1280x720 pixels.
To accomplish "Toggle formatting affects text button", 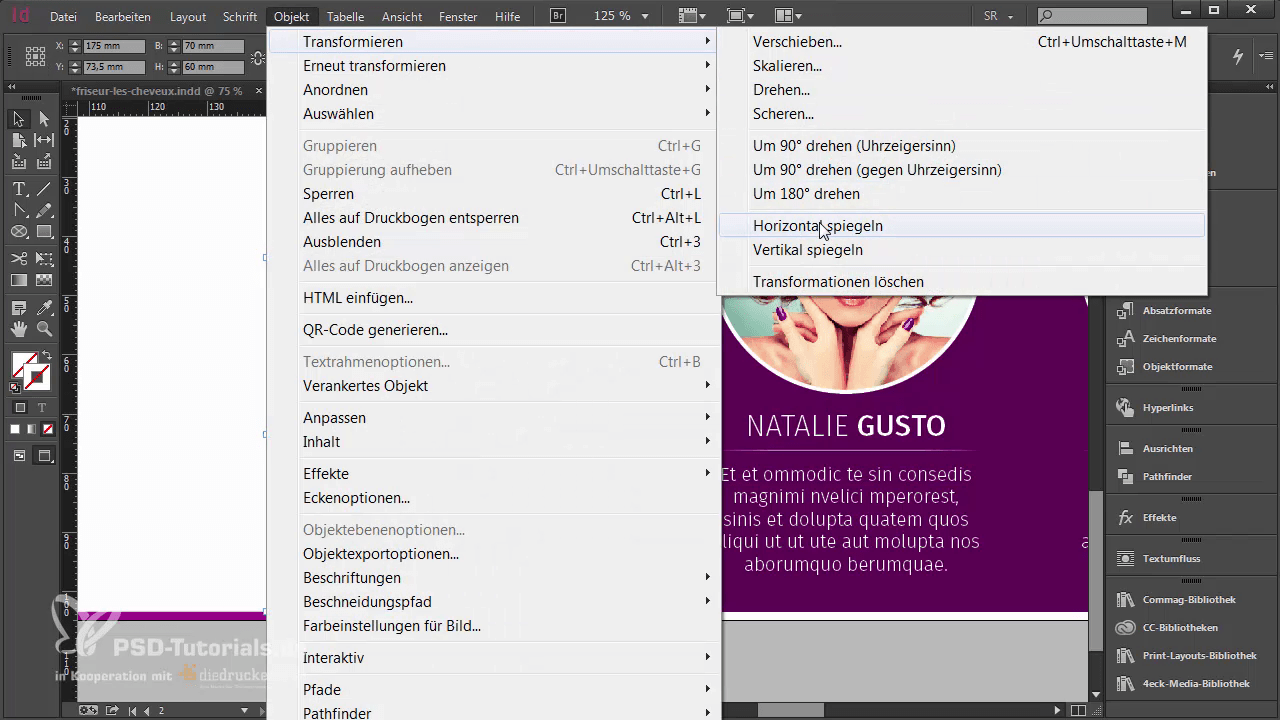I will pos(42,408).
